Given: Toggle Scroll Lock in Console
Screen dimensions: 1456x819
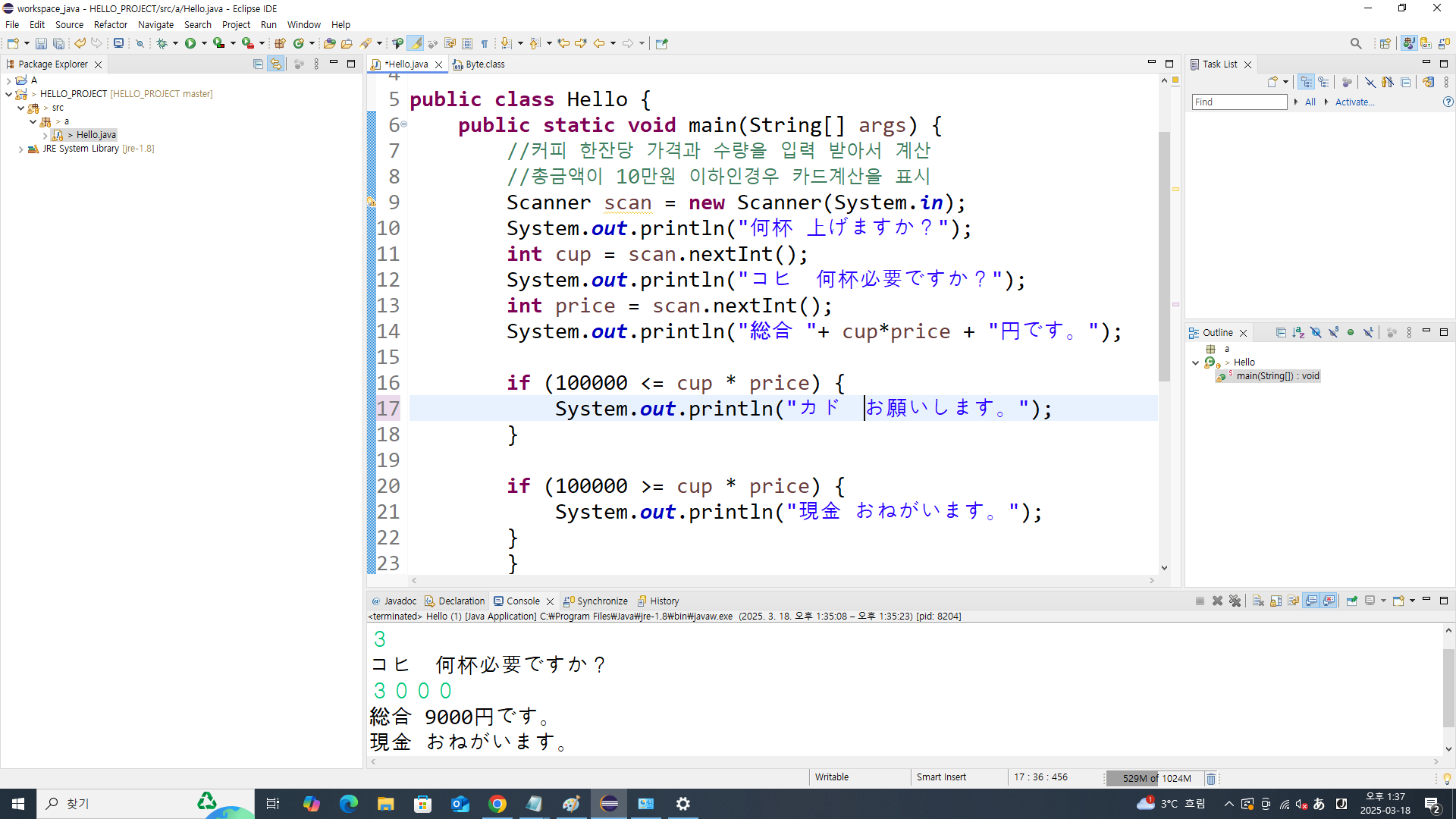Looking at the screenshot, I should pos(1276,601).
